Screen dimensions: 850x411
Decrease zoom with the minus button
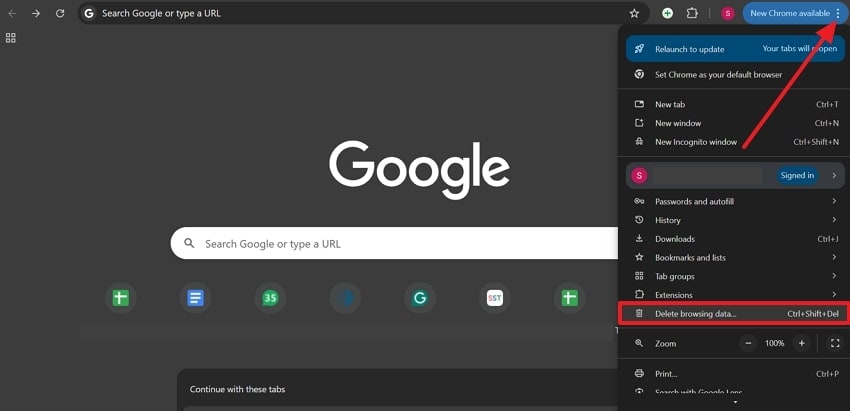[748, 343]
